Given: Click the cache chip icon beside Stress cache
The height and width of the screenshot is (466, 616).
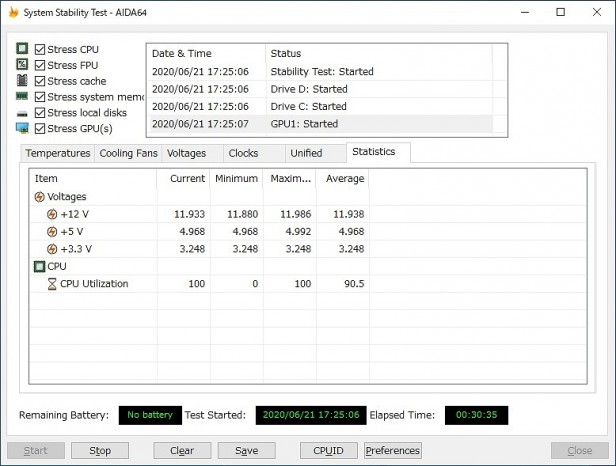Looking at the screenshot, I should point(22,81).
